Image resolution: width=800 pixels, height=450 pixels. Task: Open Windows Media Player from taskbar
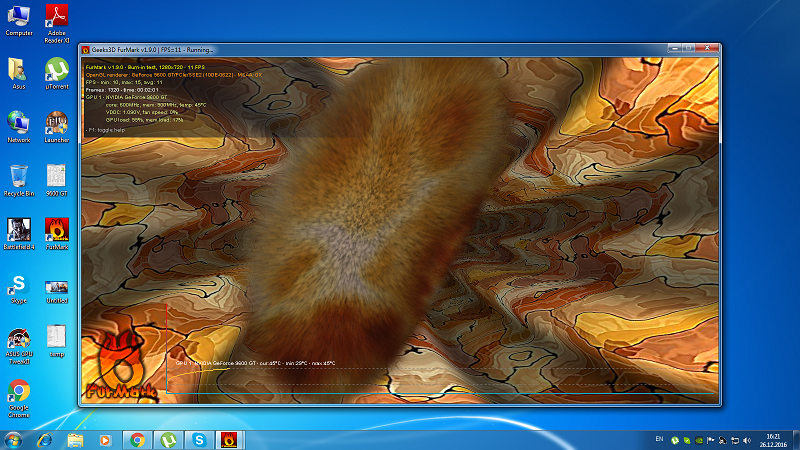pyautogui.click(x=105, y=440)
